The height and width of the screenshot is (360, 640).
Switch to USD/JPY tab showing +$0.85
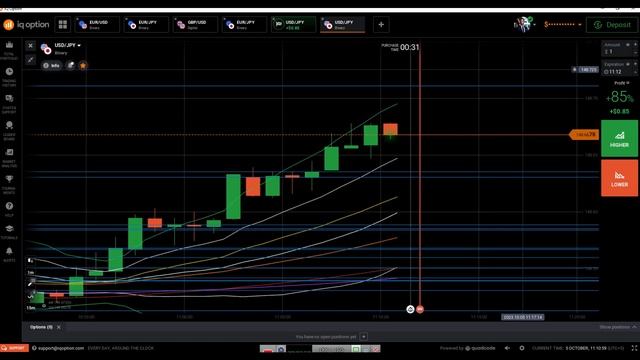point(293,24)
